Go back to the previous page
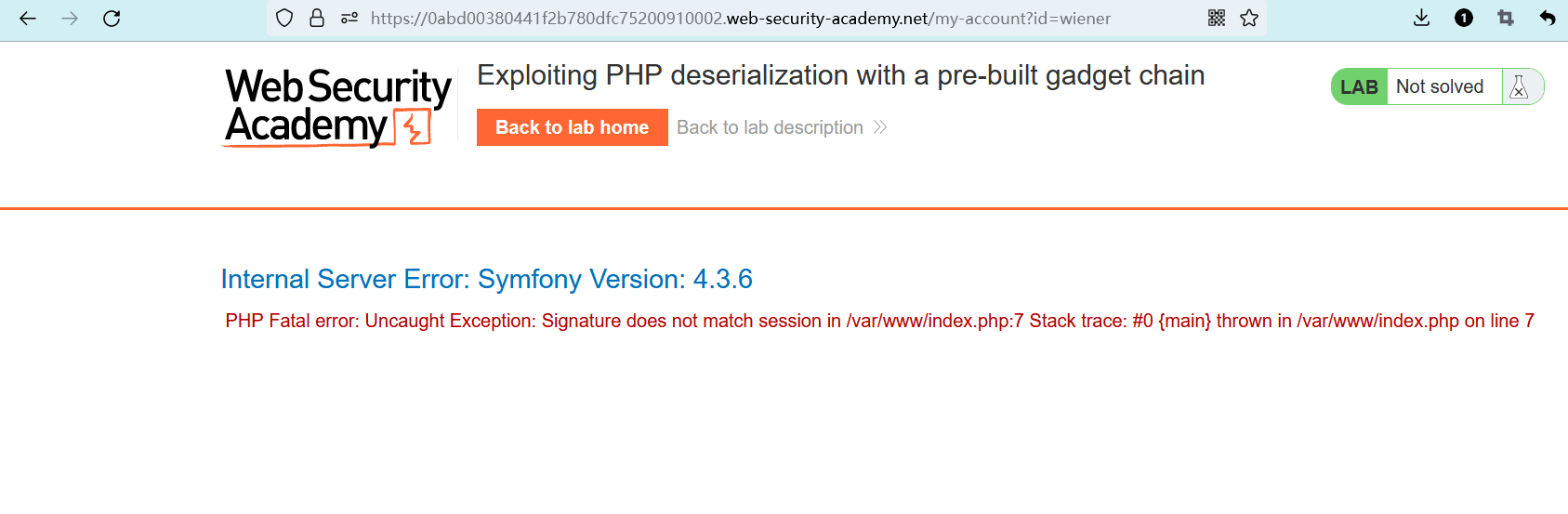 (x=28, y=19)
